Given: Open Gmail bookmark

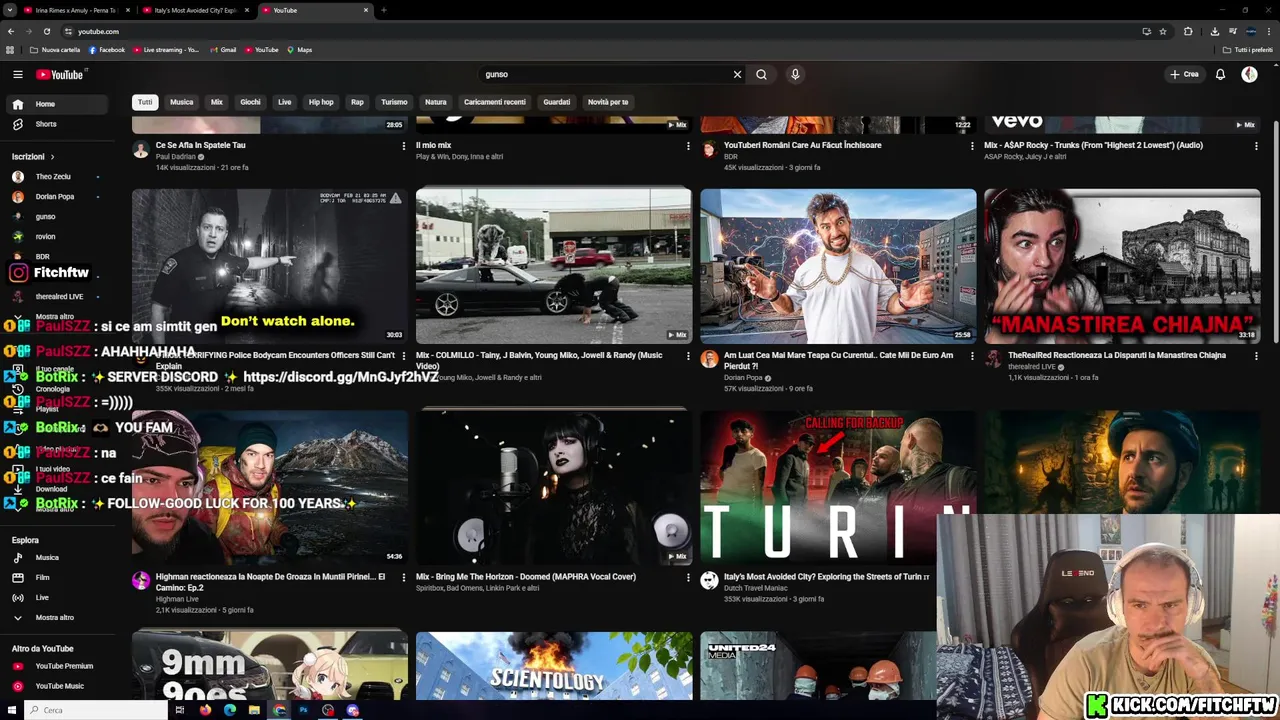Looking at the screenshot, I should pyautogui.click(x=224, y=50).
